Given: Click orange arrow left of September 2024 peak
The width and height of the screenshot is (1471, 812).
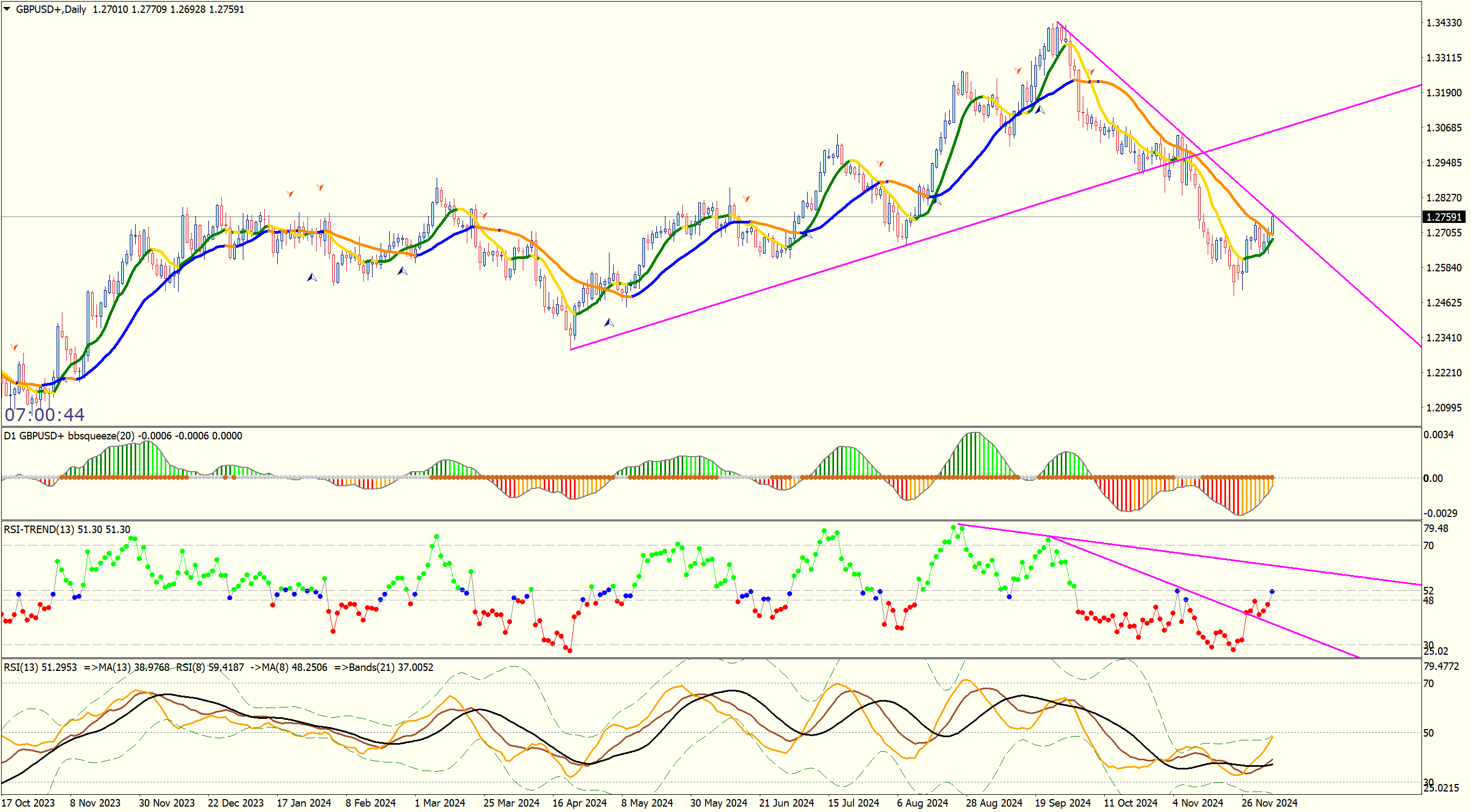Looking at the screenshot, I should point(1018,70).
